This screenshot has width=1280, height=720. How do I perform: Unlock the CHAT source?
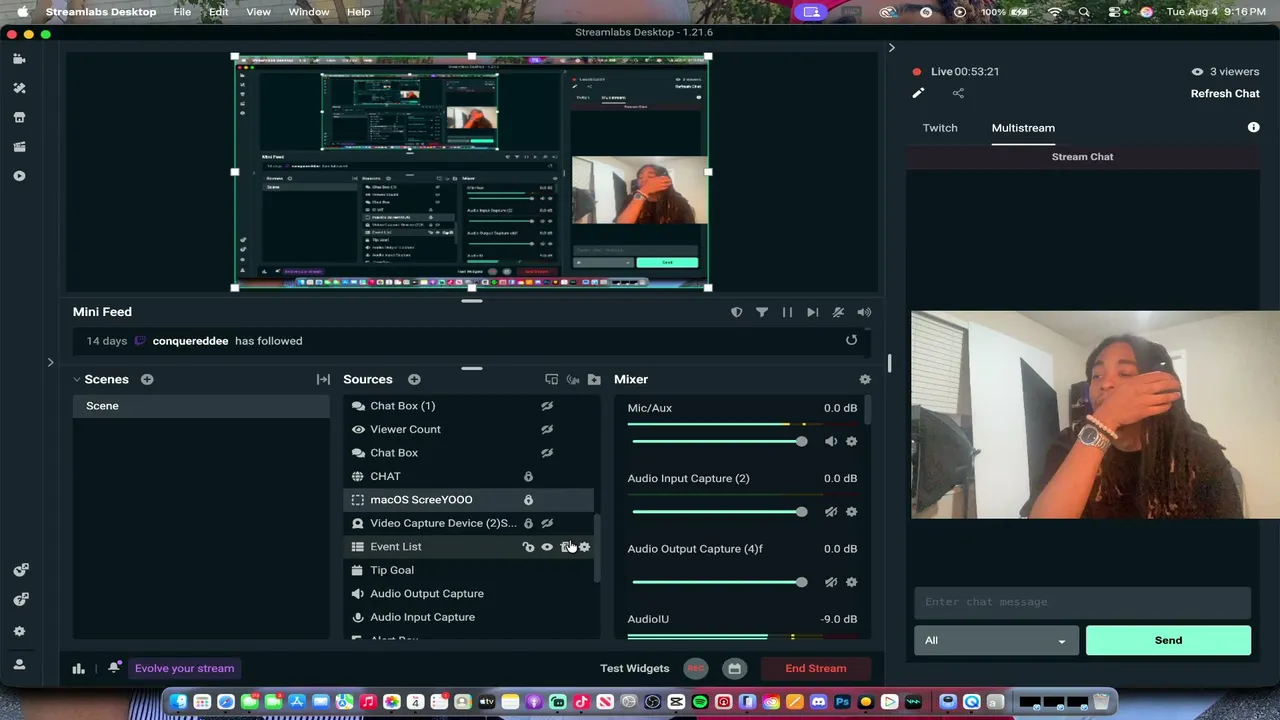(528, 476)
